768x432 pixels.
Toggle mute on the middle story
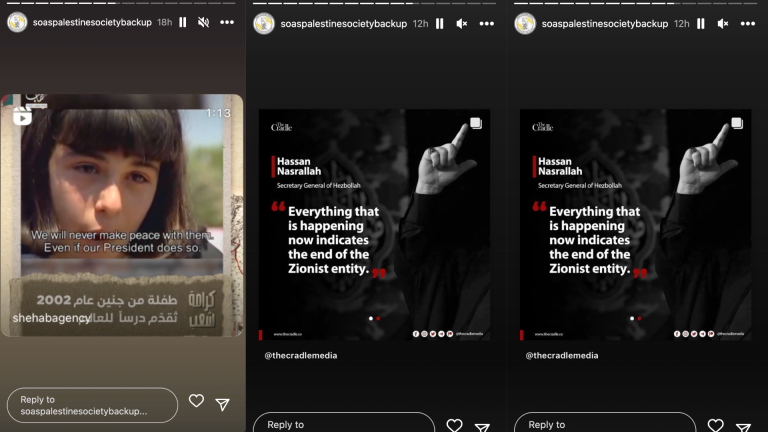coord(462,23)
